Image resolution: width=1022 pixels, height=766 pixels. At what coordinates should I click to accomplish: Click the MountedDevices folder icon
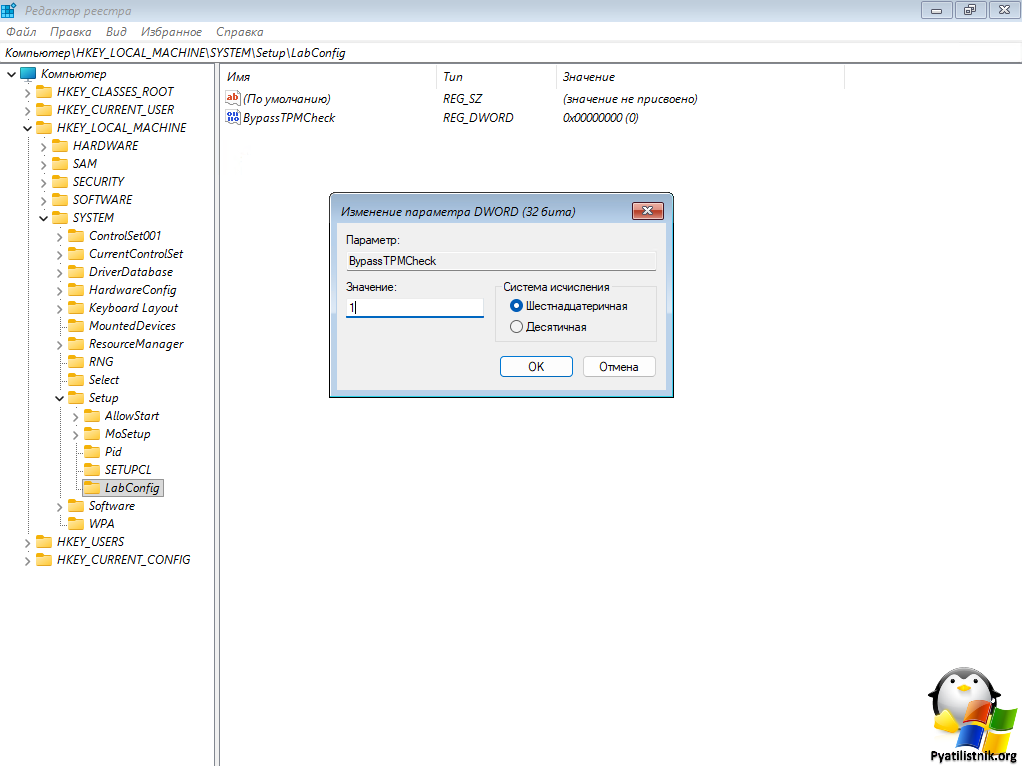pyautogui.click(x=76, y=326)
